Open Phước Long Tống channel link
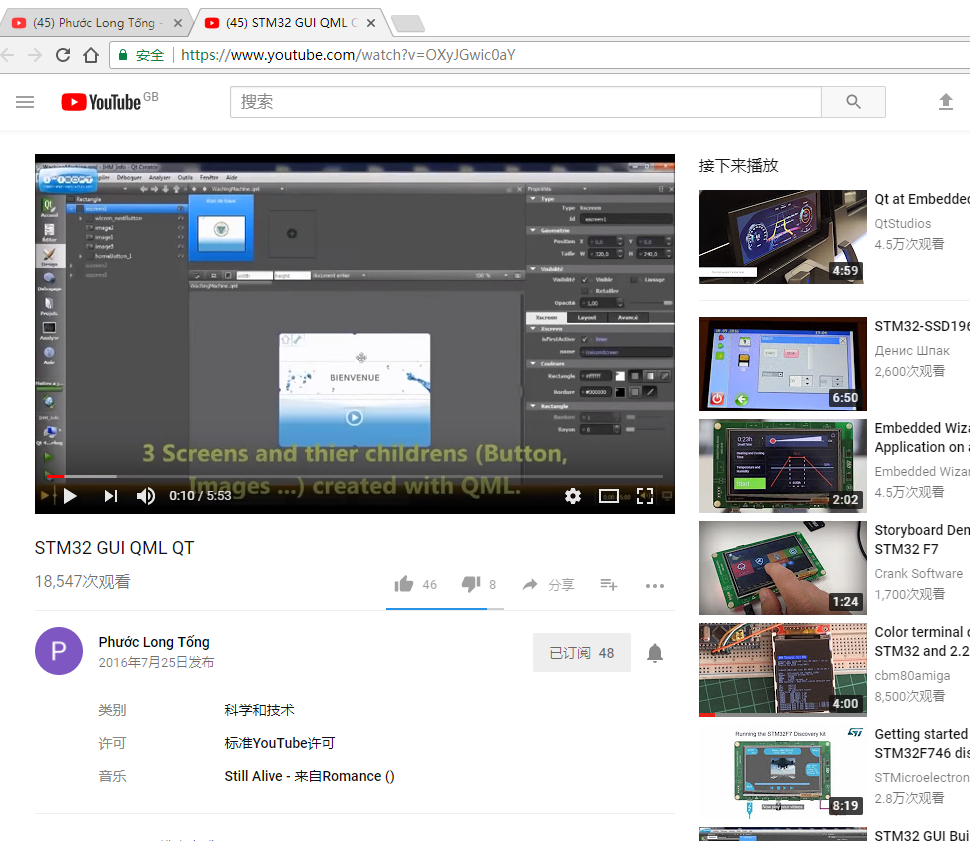 154,642
